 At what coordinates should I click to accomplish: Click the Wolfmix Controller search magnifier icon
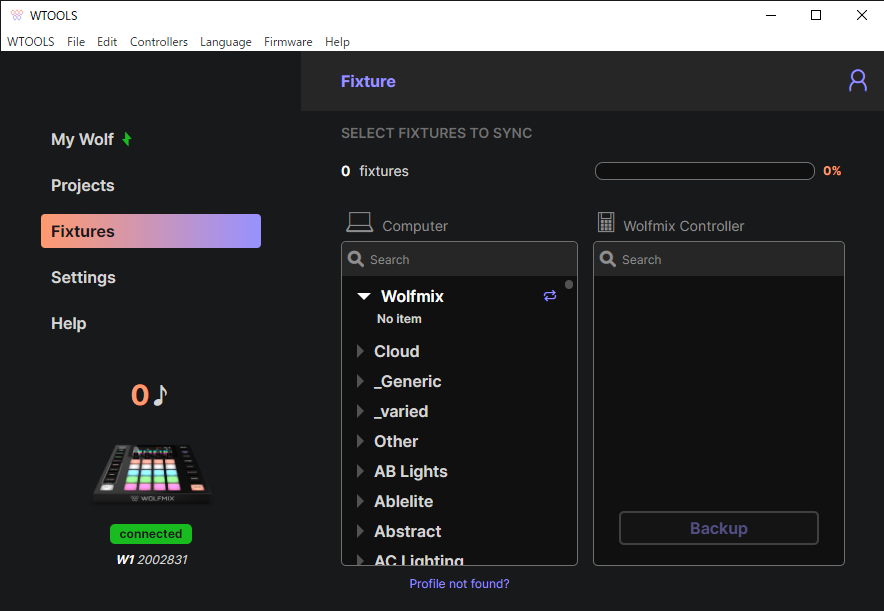coord(608,259)
